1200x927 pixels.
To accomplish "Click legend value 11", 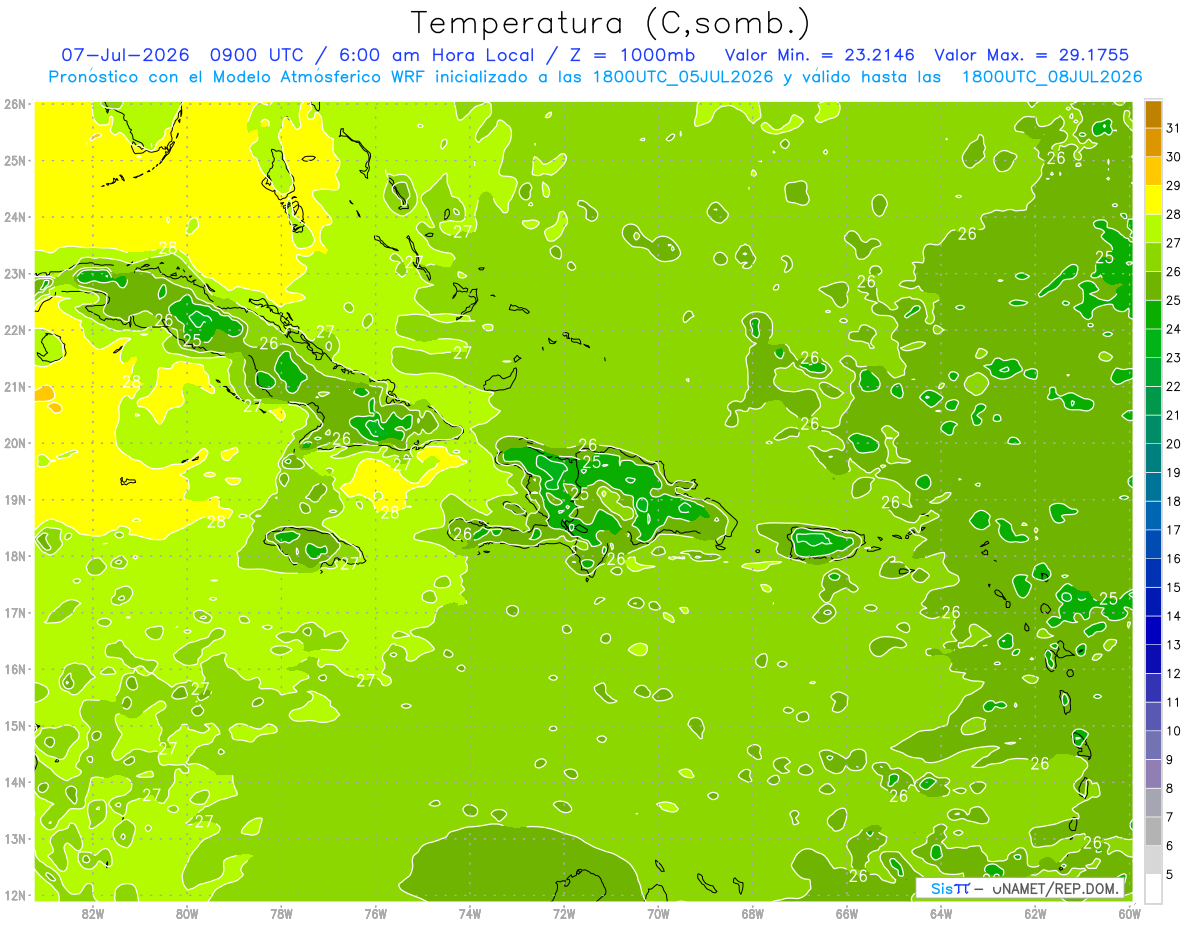I will pyautogui.click(x=1174, y=702).
